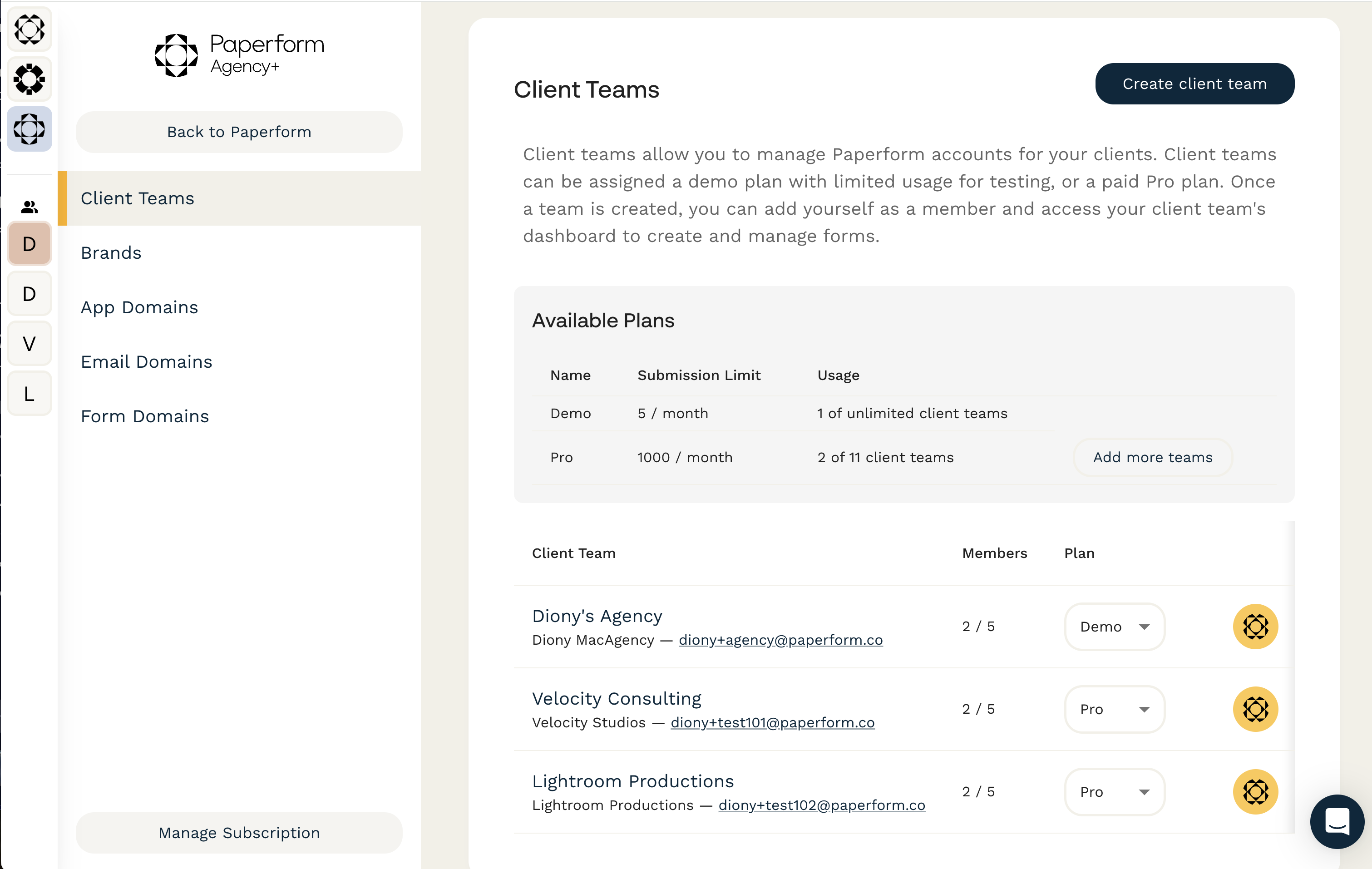Click yellow Paperform icon for Velocity Consulting

1255,709
